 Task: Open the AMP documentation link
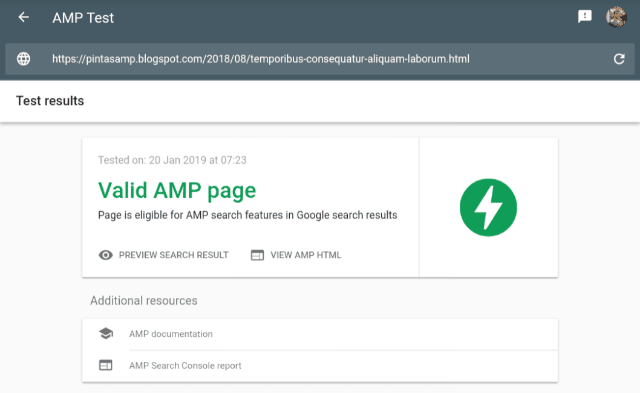click(x=171, y=334)
